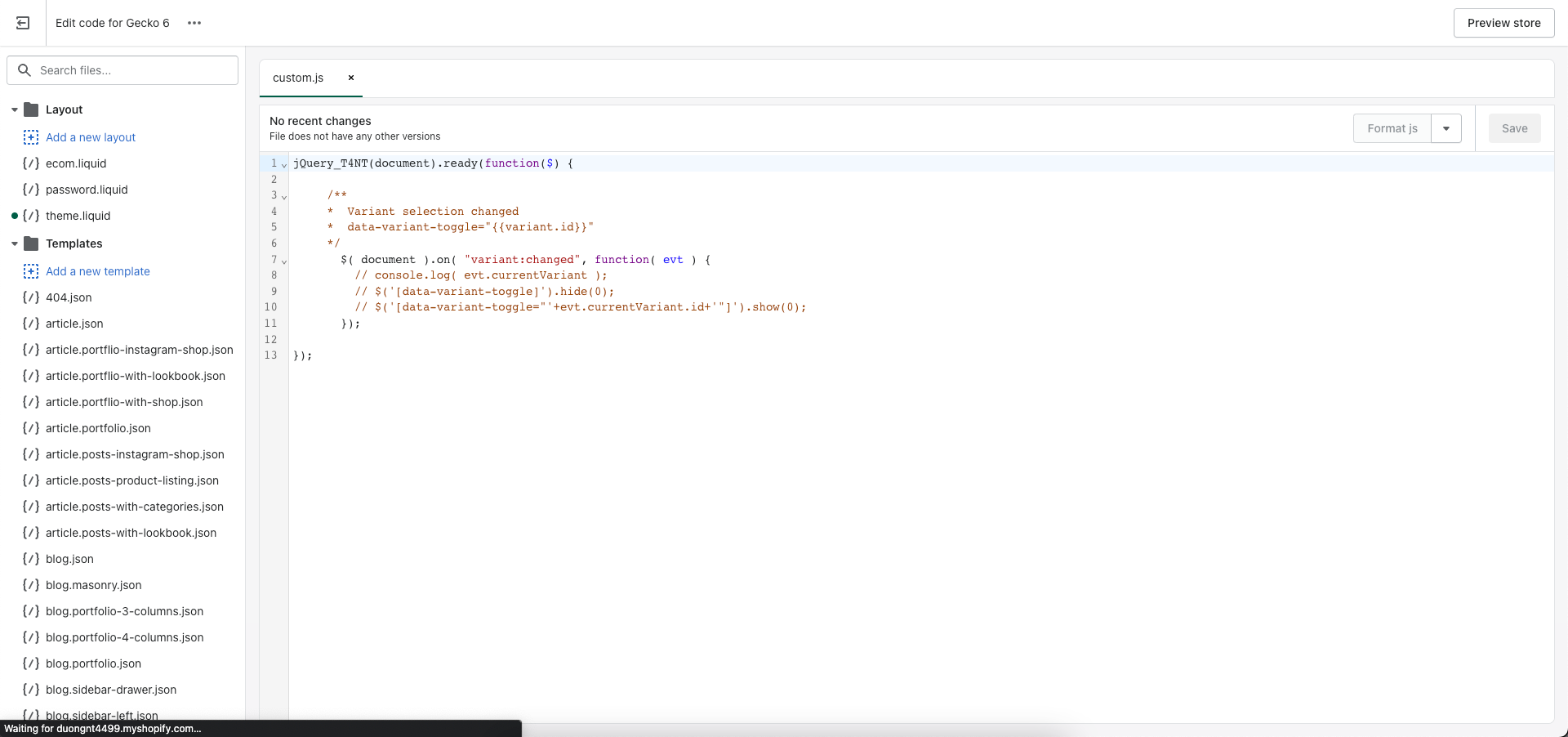Image resolution: width=1568 pixels, height=737 pixels.
Task: Open blog.portfolio-3-columns.json template
Action: (x=124, y=611)
